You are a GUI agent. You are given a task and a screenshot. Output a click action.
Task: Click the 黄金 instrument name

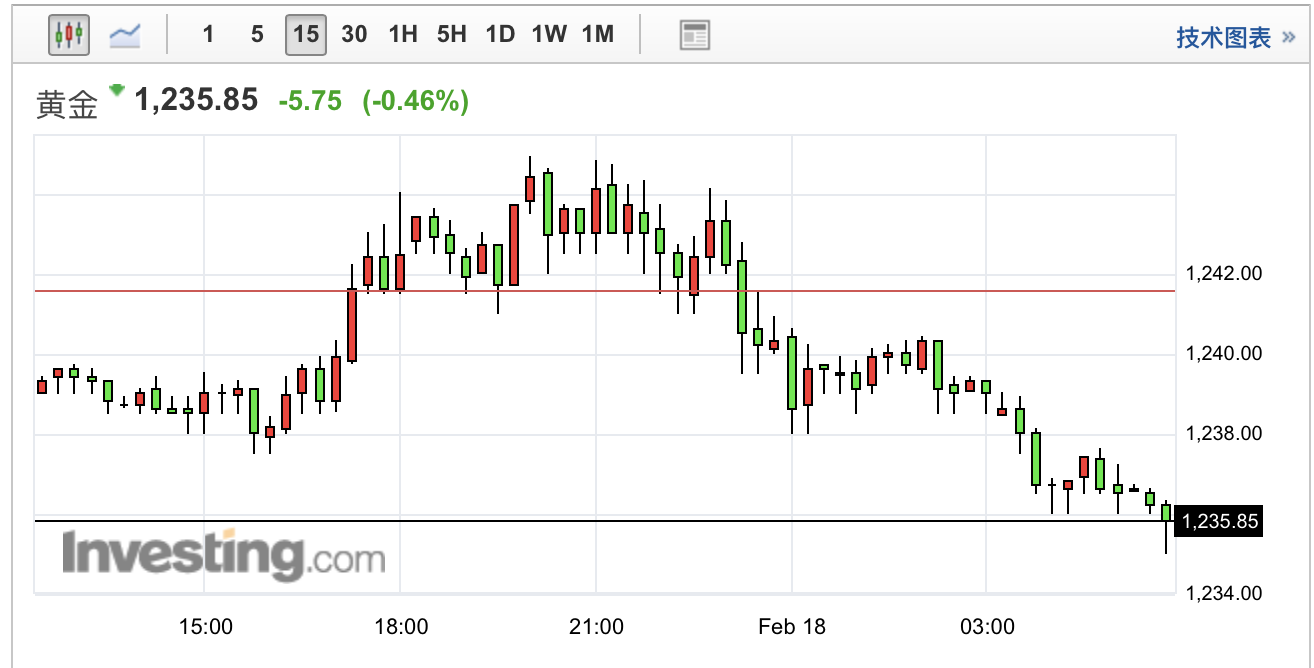(68, 105)
